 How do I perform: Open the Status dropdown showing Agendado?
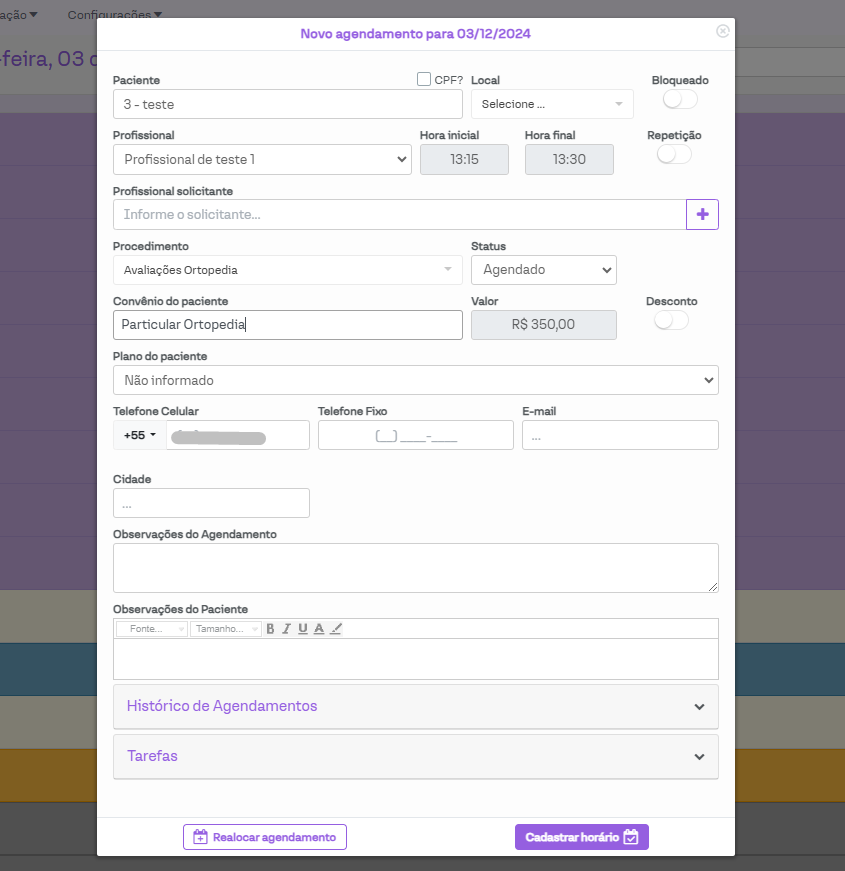click(544, 270)
